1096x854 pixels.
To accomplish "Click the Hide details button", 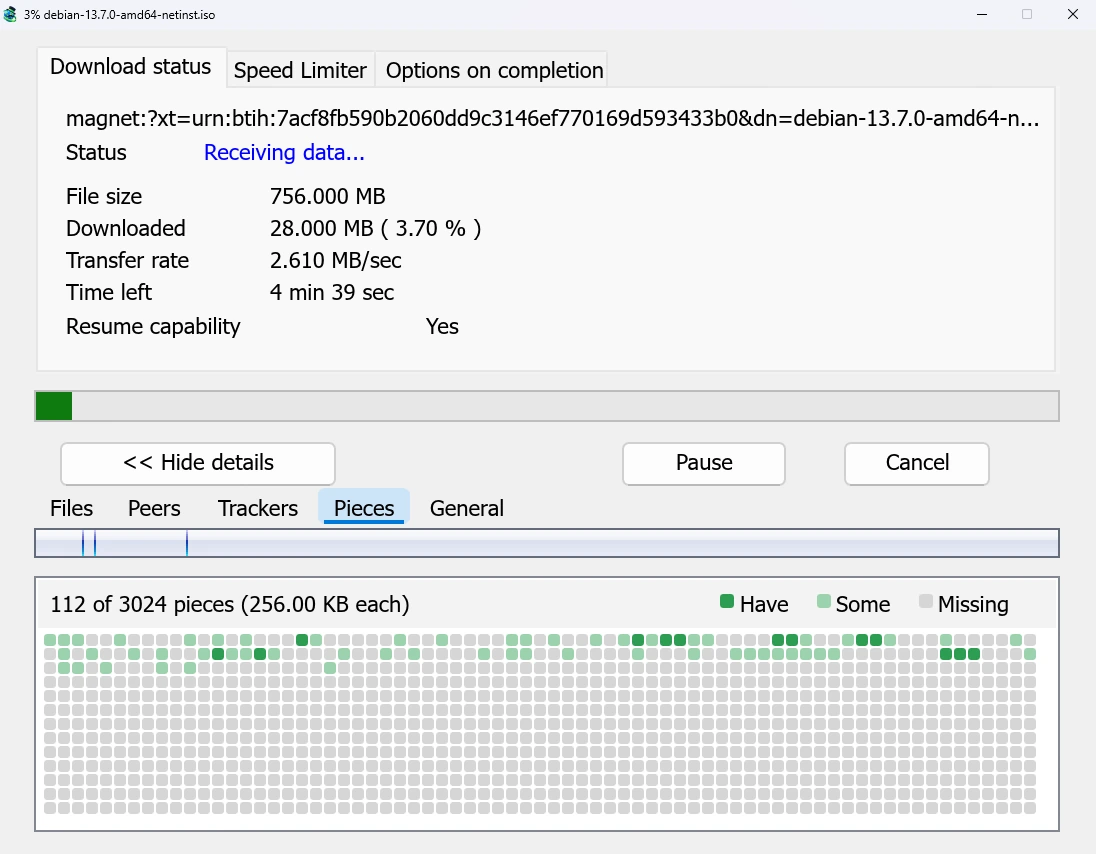I will 198,463.
